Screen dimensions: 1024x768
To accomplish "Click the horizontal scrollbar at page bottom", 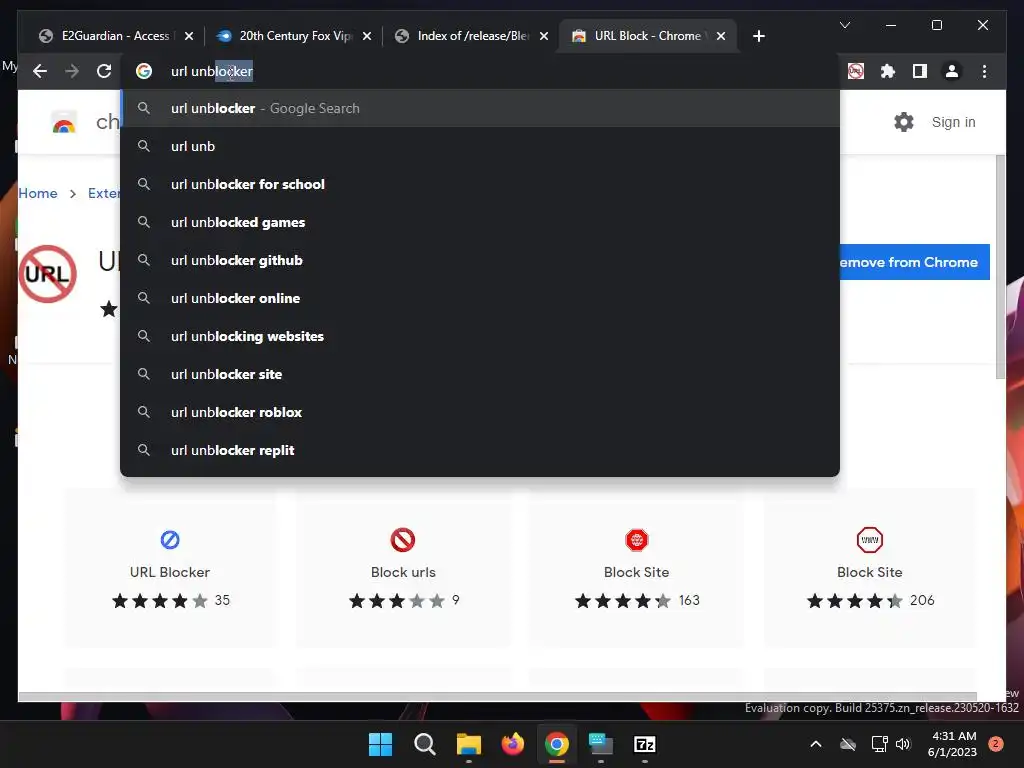I will 498,696.
